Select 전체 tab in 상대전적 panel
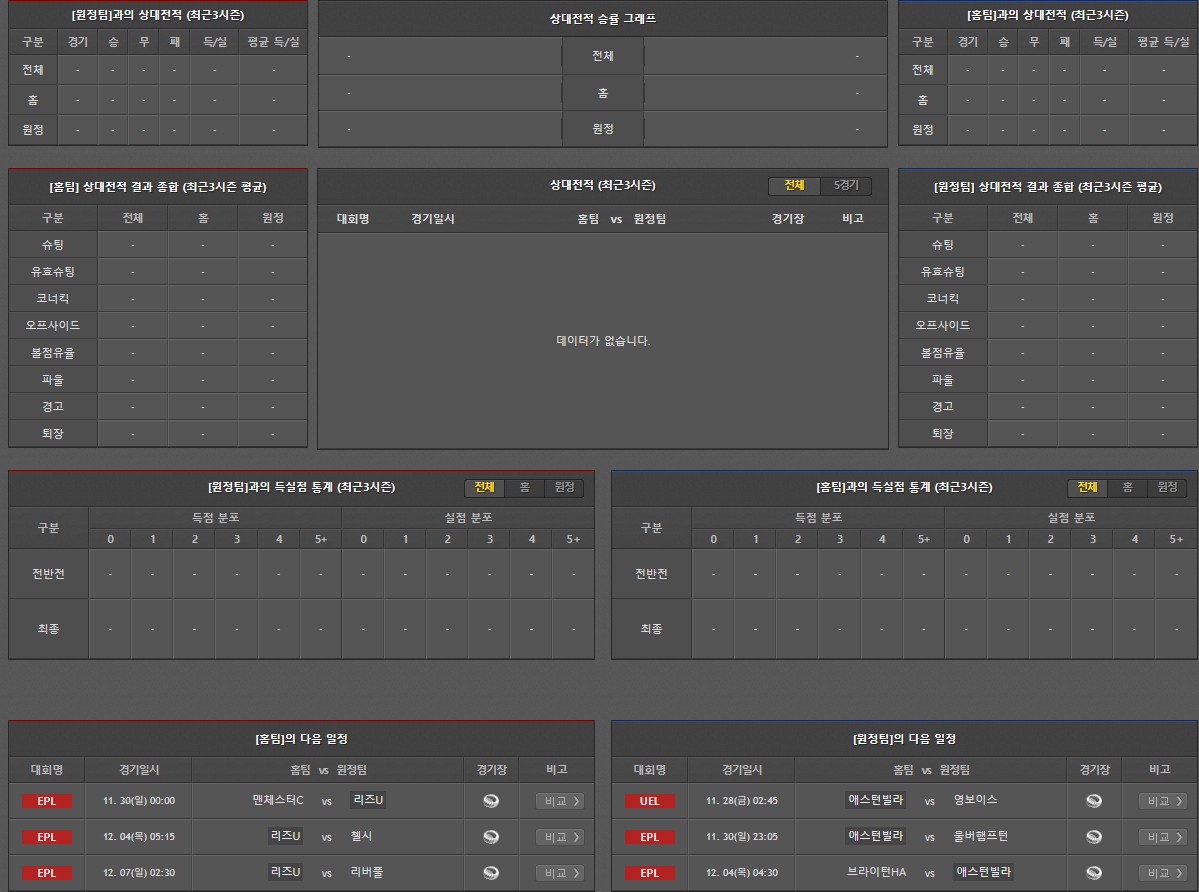The width and height of the screenshot is (1199, 892). pos(794,186)
